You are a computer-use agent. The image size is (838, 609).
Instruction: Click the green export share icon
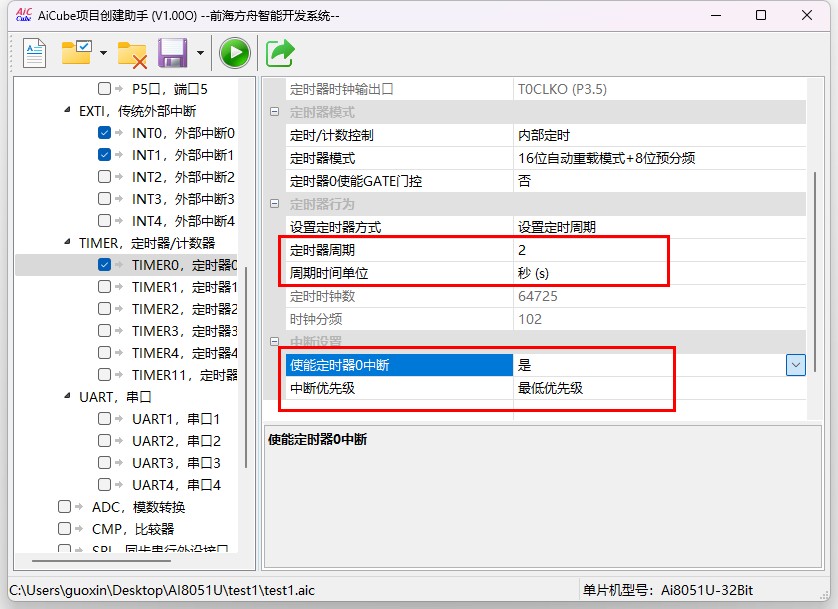(280, 53)
